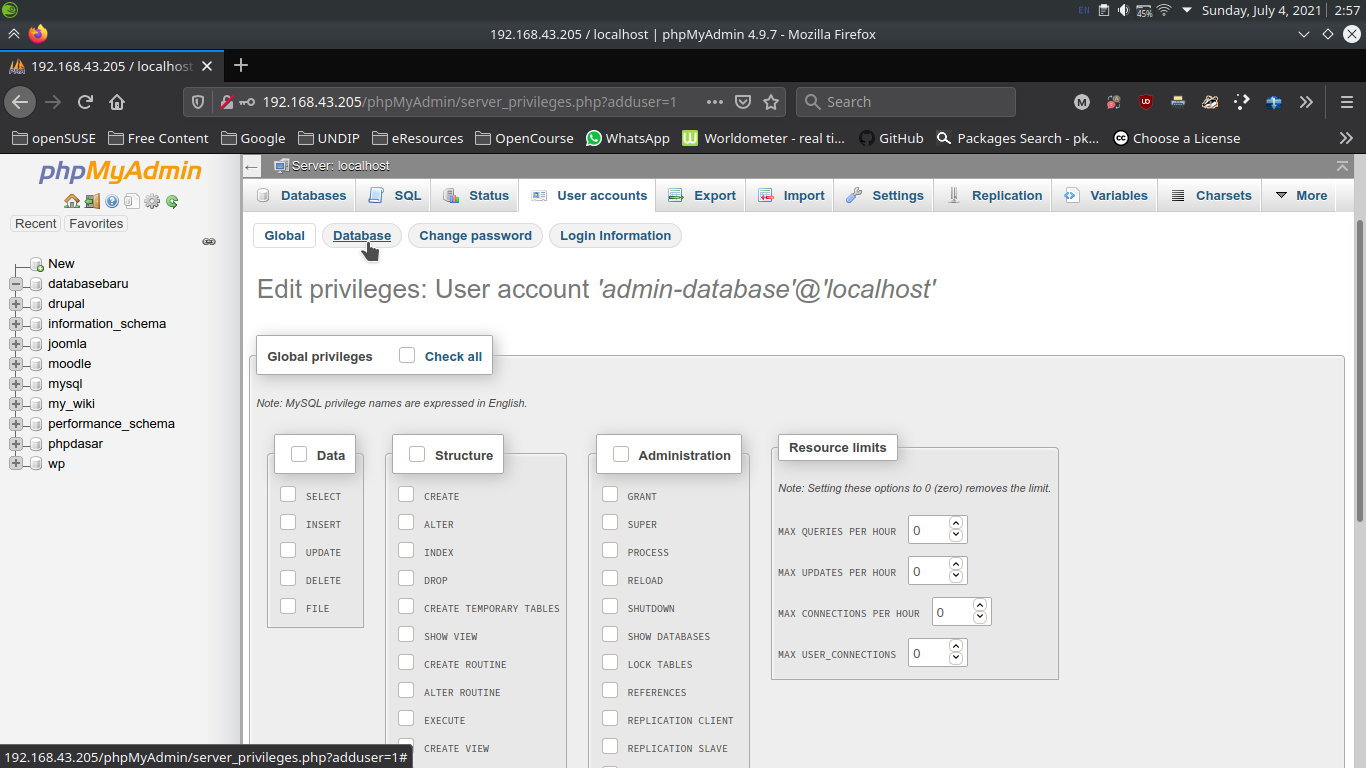Reload the current page
1366x768 pixels.
85,102
